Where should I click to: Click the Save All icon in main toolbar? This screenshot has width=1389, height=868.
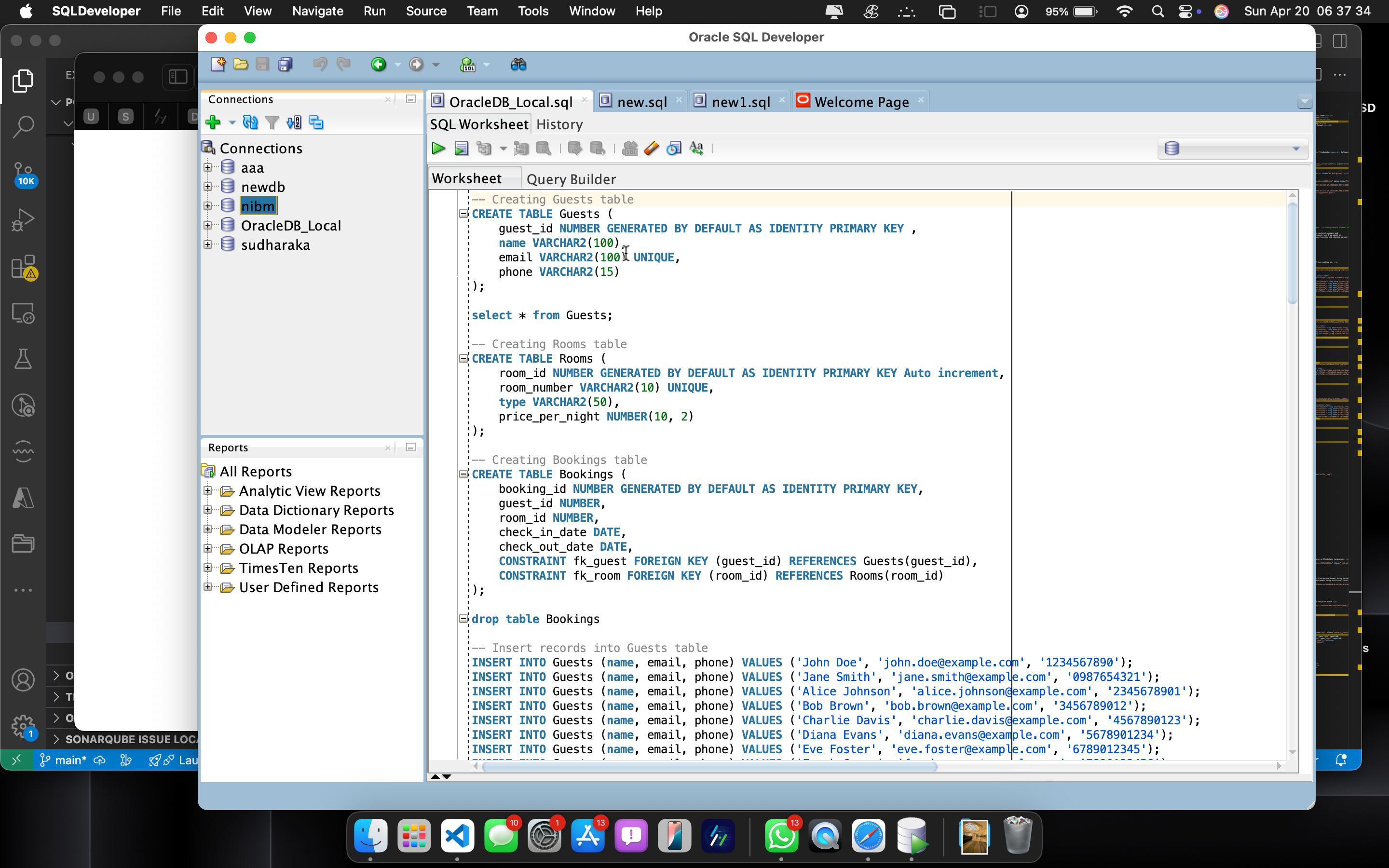285,64
